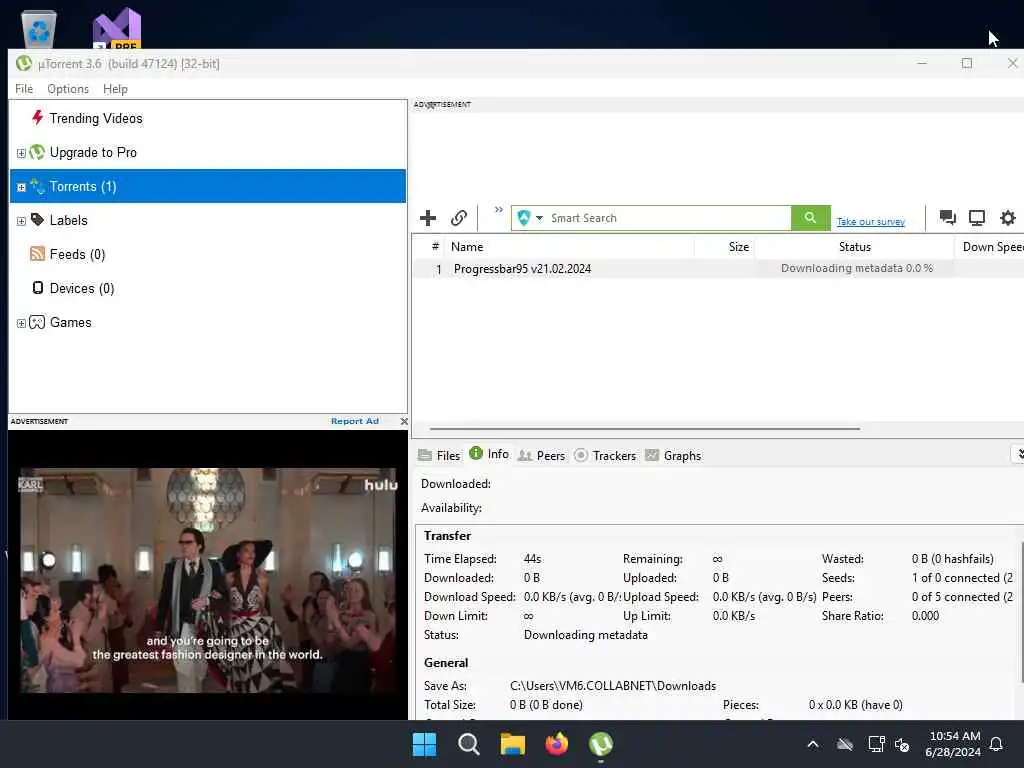The width and height of the screenshot is (1024, 768).
Task: Open Preferences gear icon
Action: pos(1008,217)
